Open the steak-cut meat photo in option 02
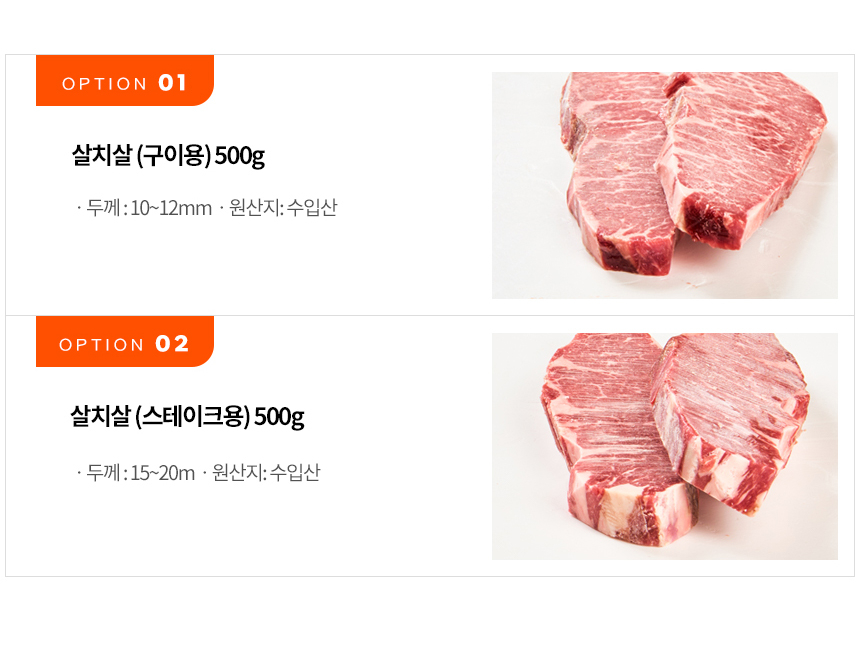 664,446
